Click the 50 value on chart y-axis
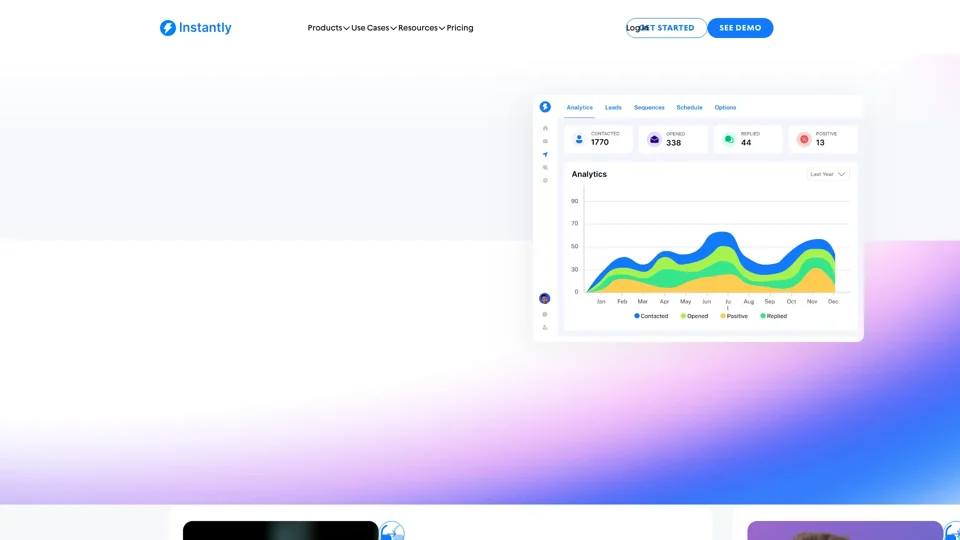Image resolution: width=960 pixels, height=540 pixels. (574, 246)
